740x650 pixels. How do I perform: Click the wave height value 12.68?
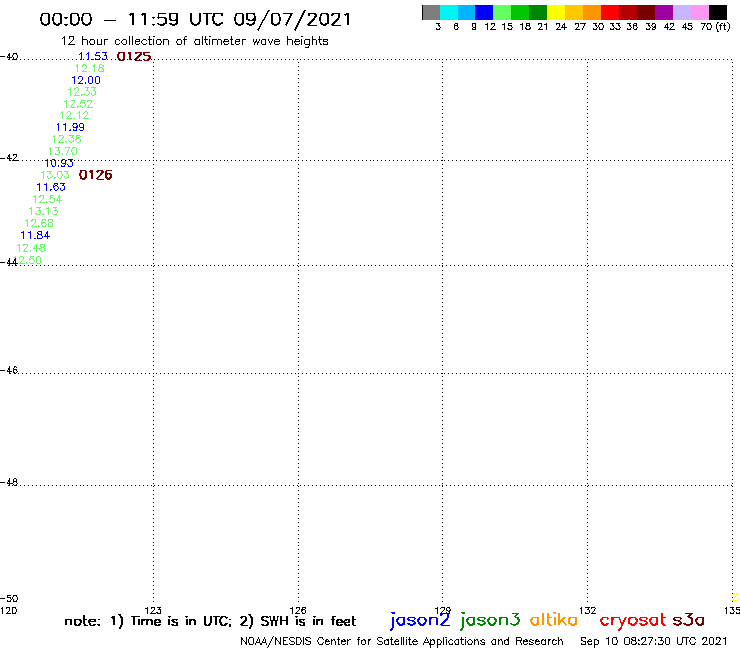[x=39, y=223]
